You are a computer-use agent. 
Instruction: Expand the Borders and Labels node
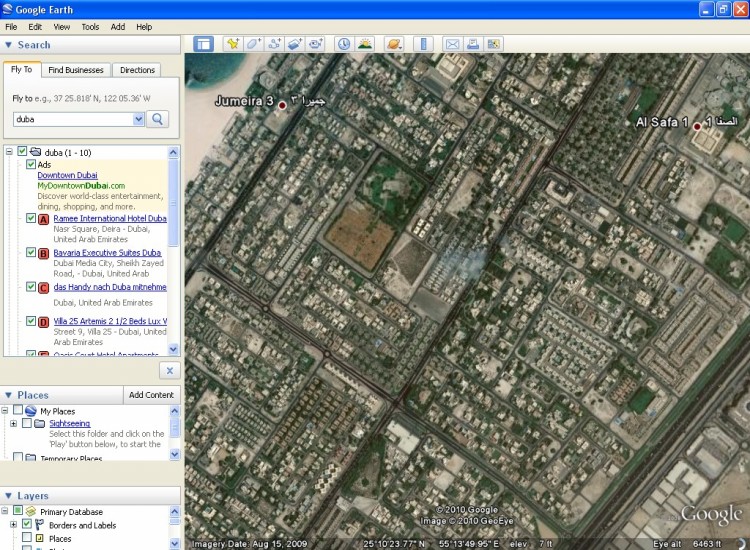coord(13,525)
